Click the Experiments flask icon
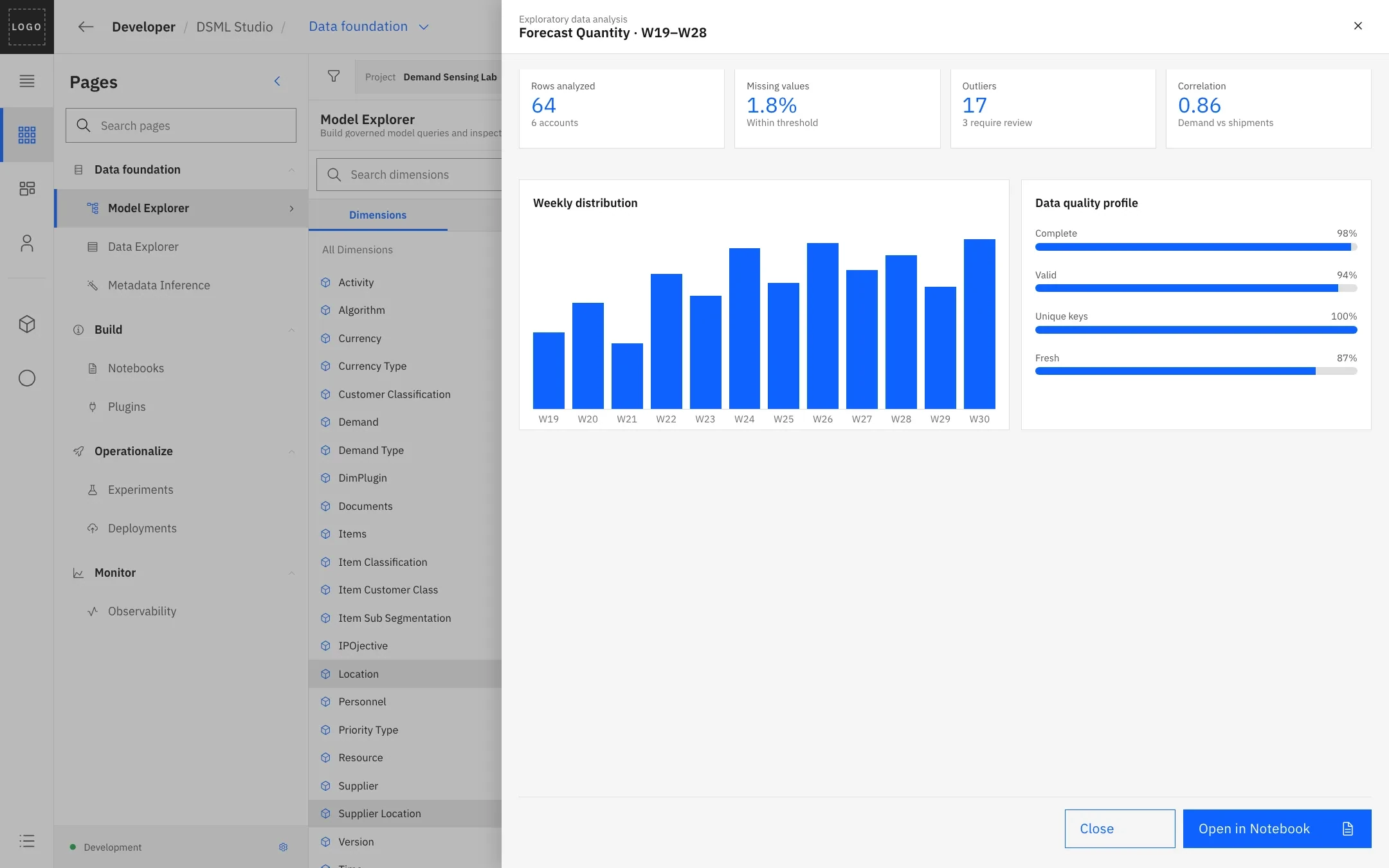Image resolution: width=1389 pixels, height=868 pixels. click(93, 490)
